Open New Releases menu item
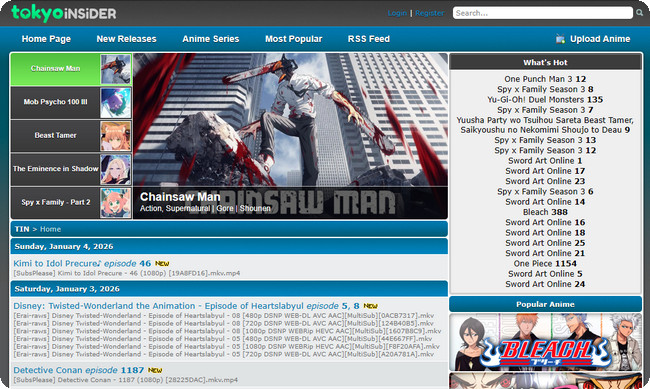This screenshot has height=389, width=650. click(x=126, y=39)
